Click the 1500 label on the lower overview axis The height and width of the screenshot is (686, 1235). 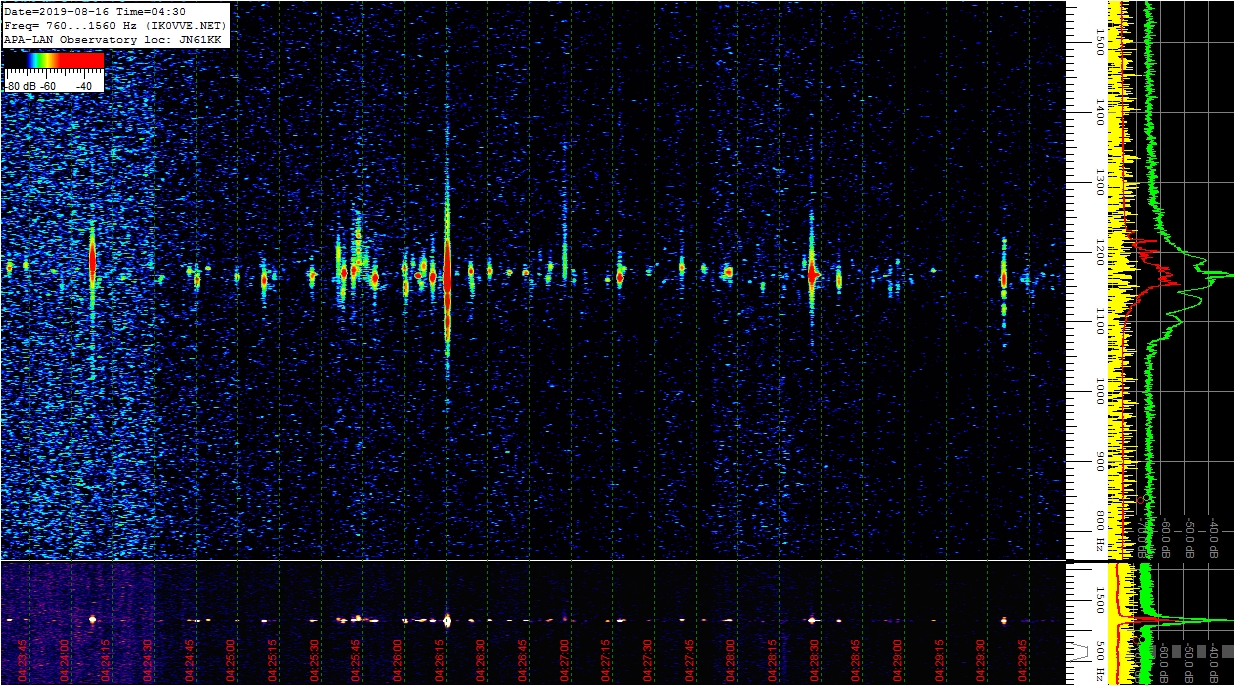(1099, 600)
